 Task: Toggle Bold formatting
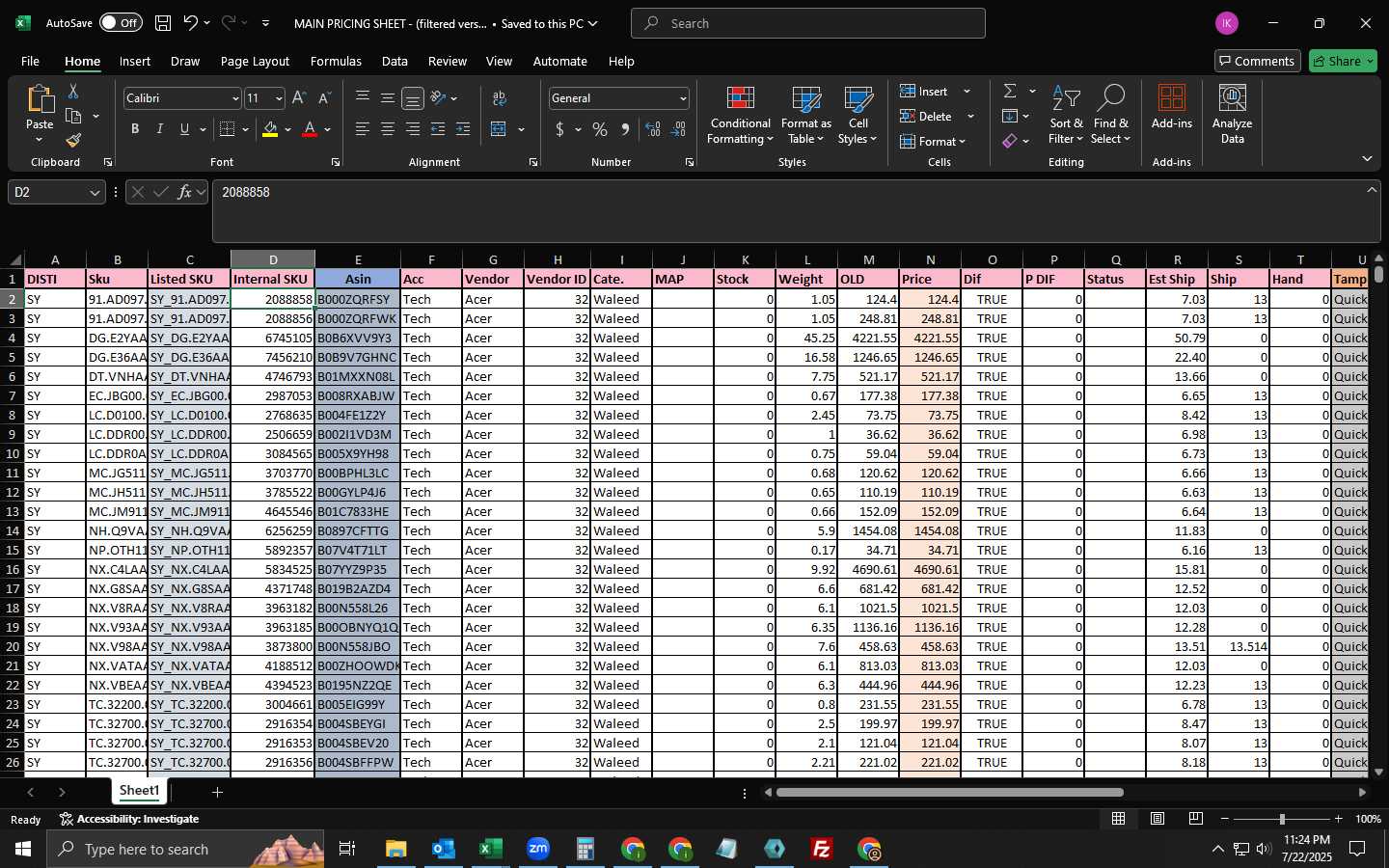click(135, 129)
